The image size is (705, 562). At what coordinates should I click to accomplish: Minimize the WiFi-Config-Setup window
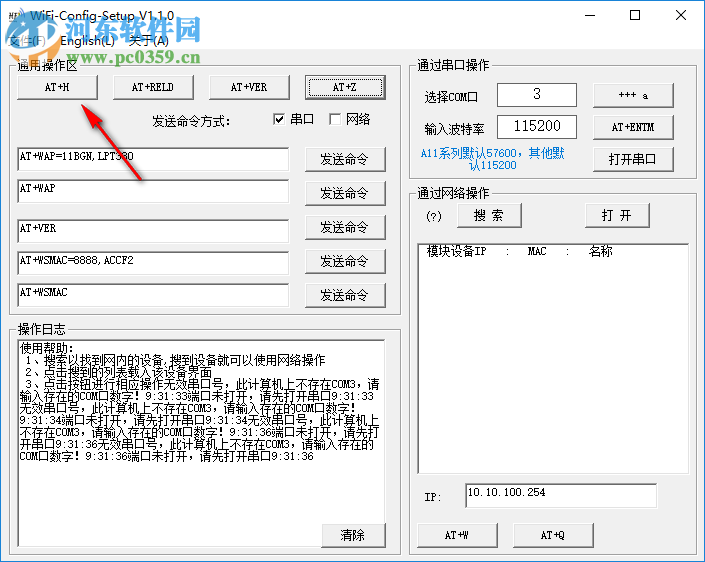[590, 15]
